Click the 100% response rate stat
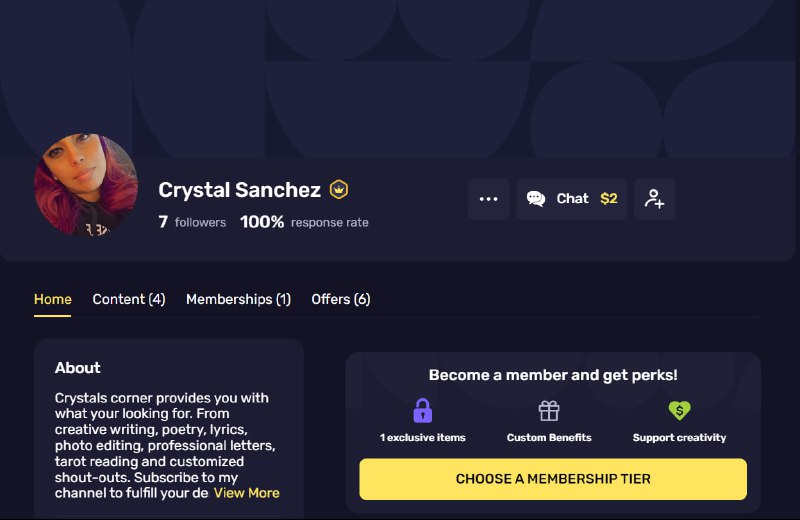This screenshot has width=800, height=520. [304, 222]
